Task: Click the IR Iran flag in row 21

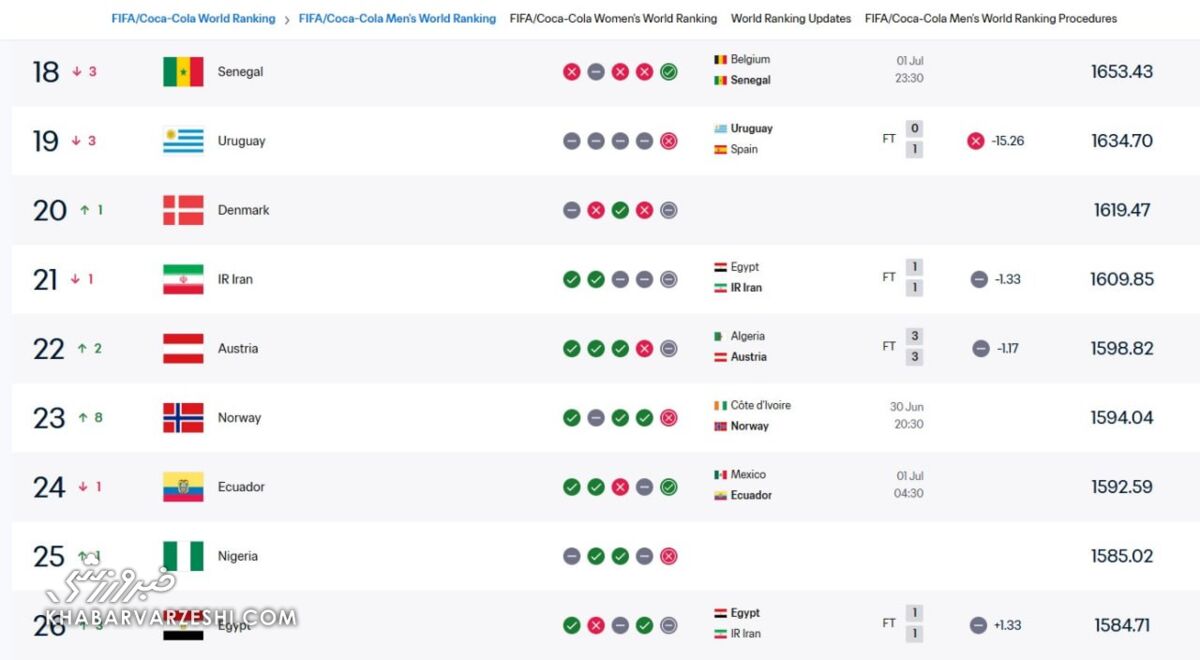Action: pos(183,279)
